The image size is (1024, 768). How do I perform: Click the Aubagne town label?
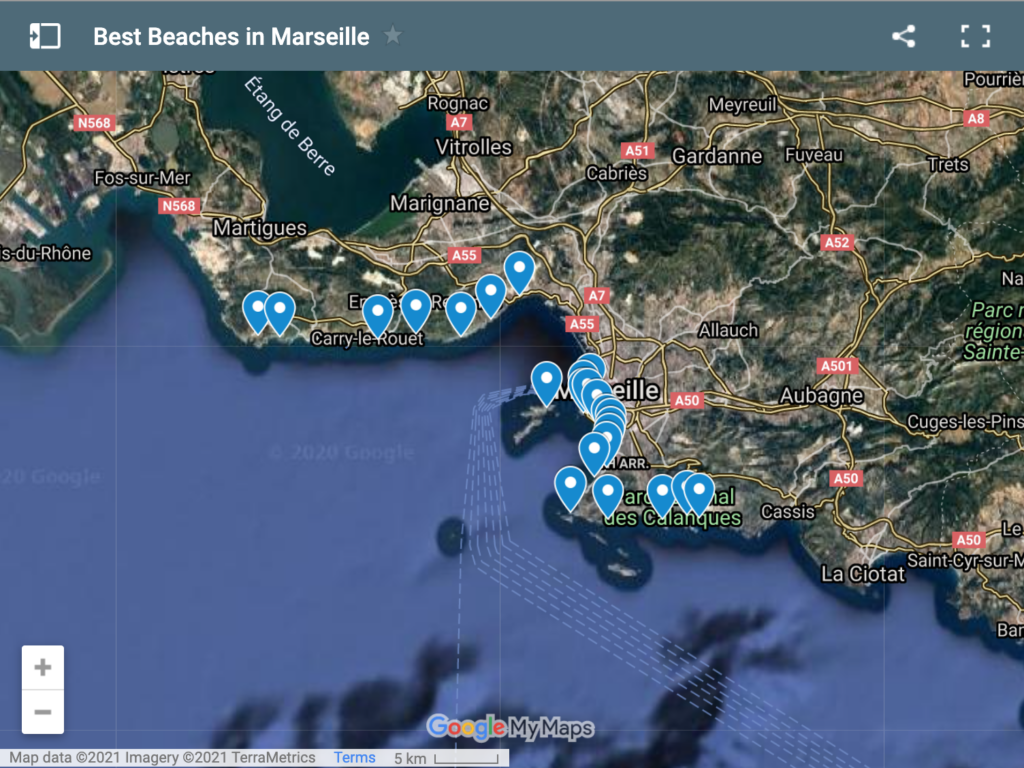822,396
